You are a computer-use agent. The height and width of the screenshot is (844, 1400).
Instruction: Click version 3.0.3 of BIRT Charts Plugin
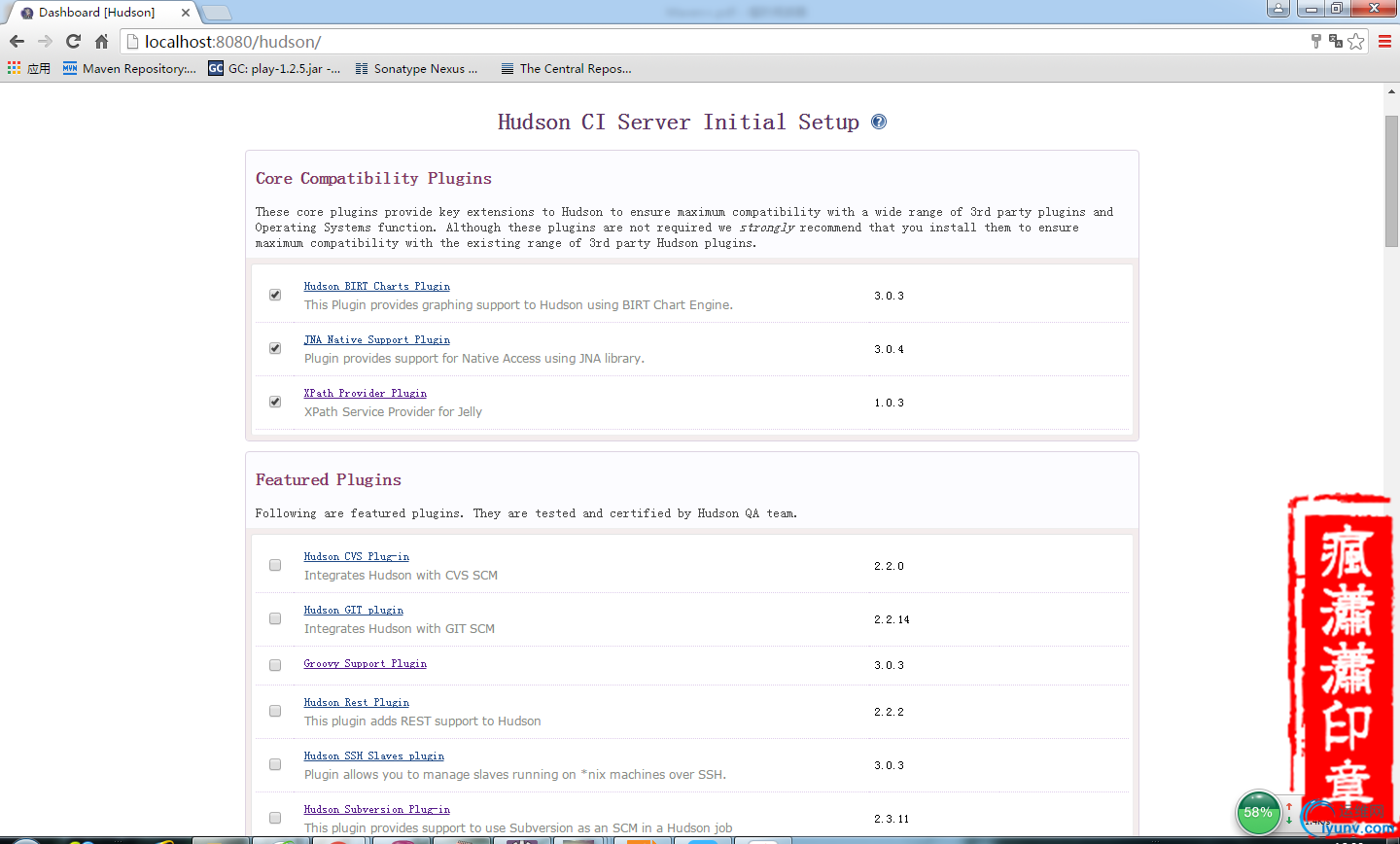click(x=889, y=296)
